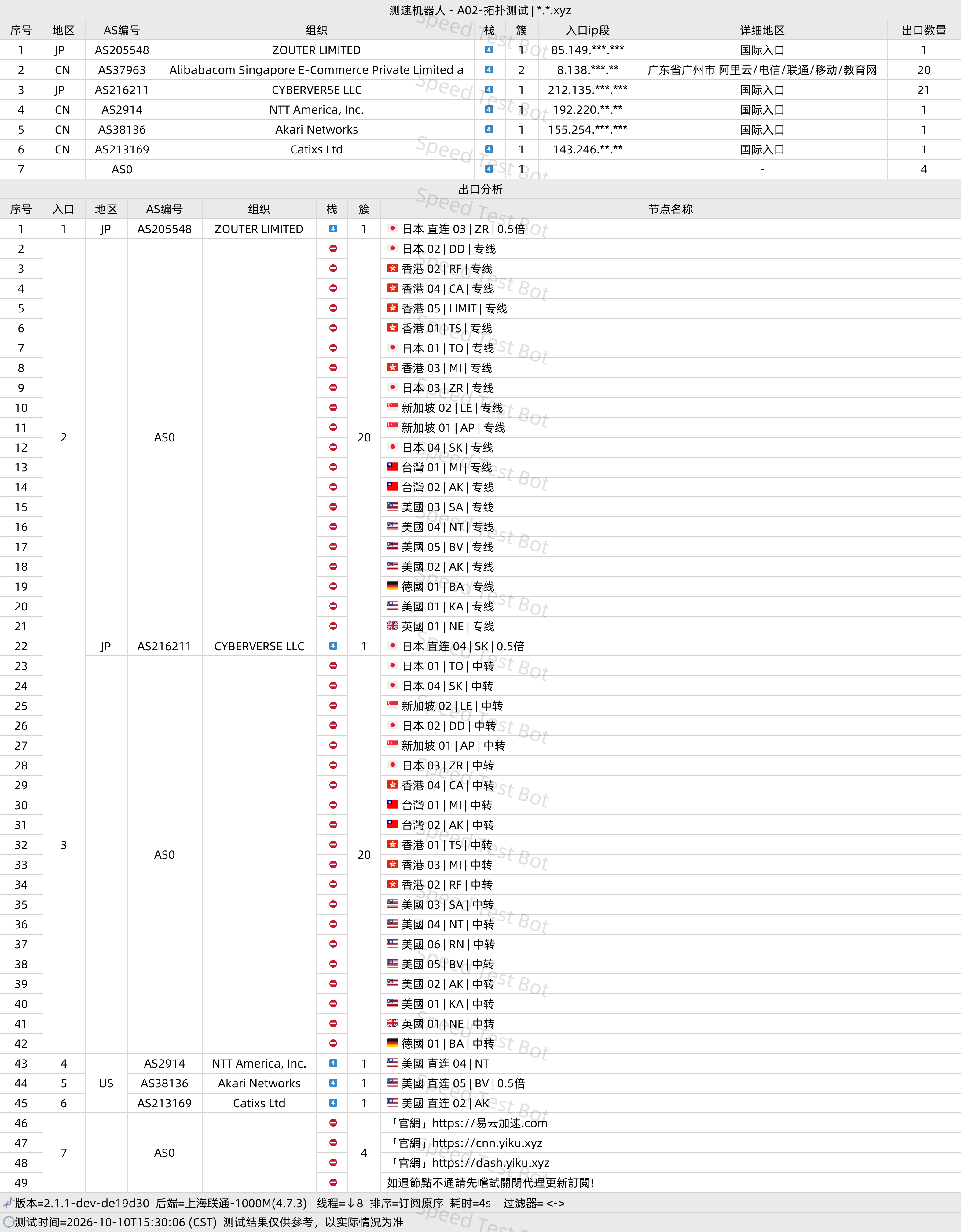Click the node name 美國 05 | BV | 专线

pos(447,547)
